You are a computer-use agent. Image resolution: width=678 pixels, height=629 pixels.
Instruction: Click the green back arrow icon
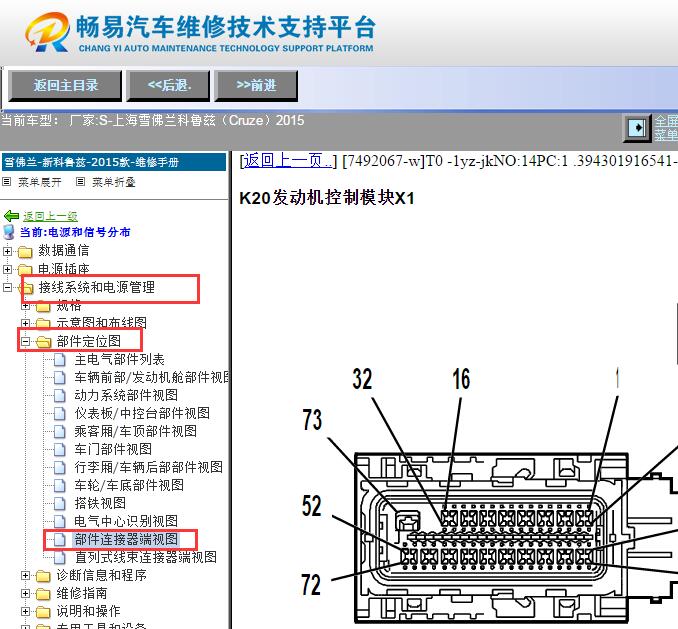[x=11, y=216]
